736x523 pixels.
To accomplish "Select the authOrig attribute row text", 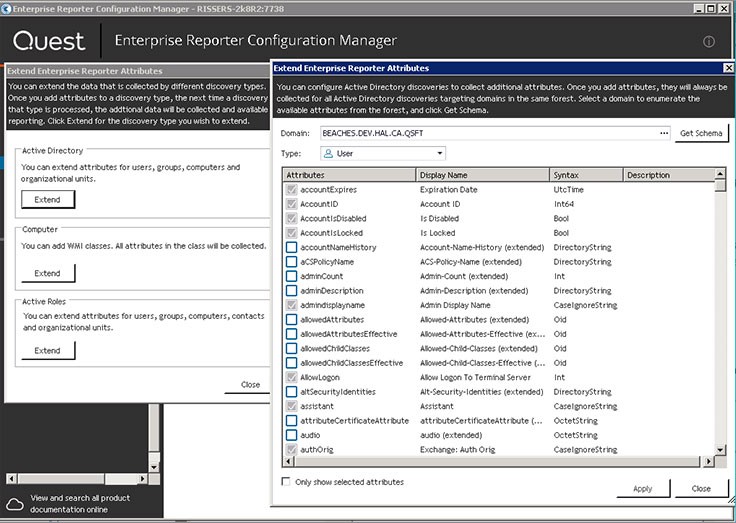I will (x=317, y=450).
